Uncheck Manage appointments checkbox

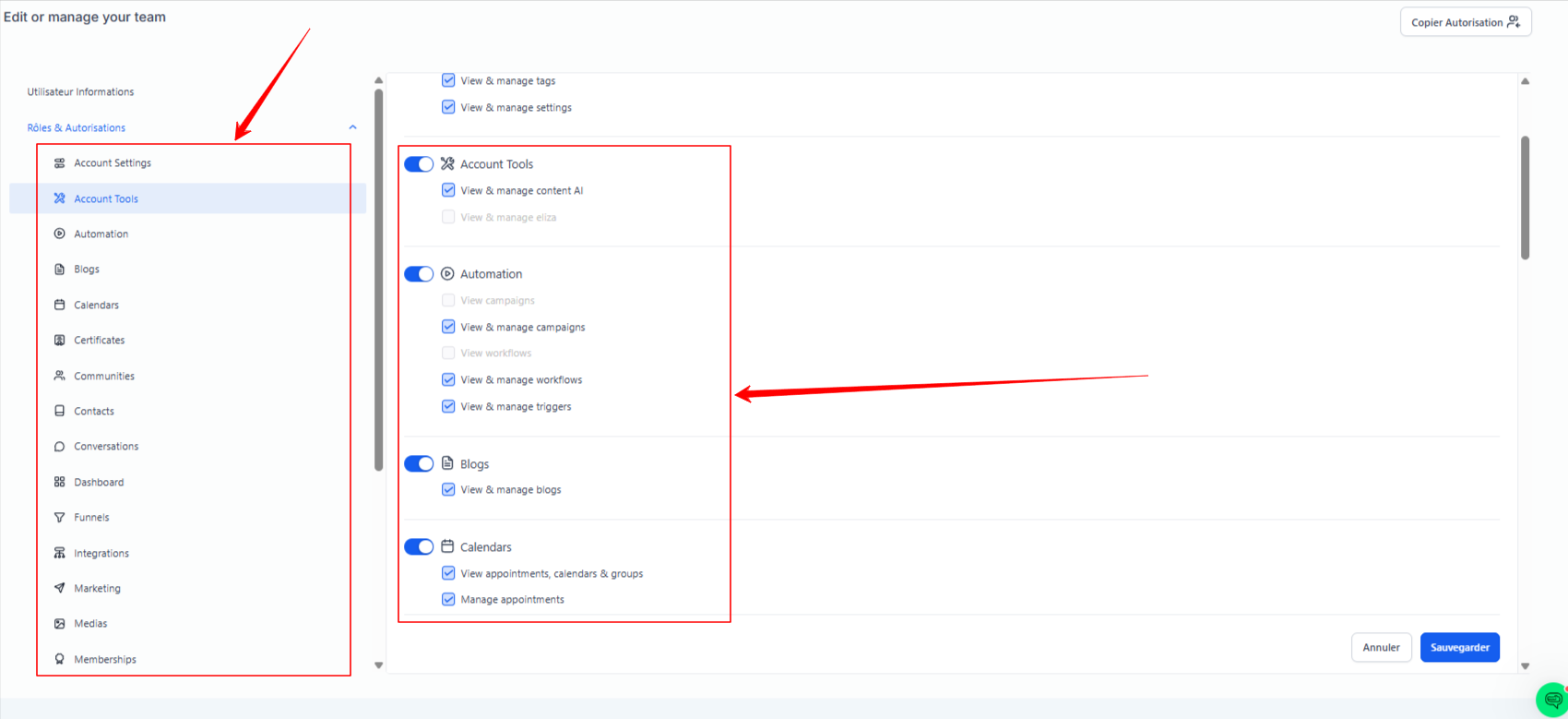448,599
